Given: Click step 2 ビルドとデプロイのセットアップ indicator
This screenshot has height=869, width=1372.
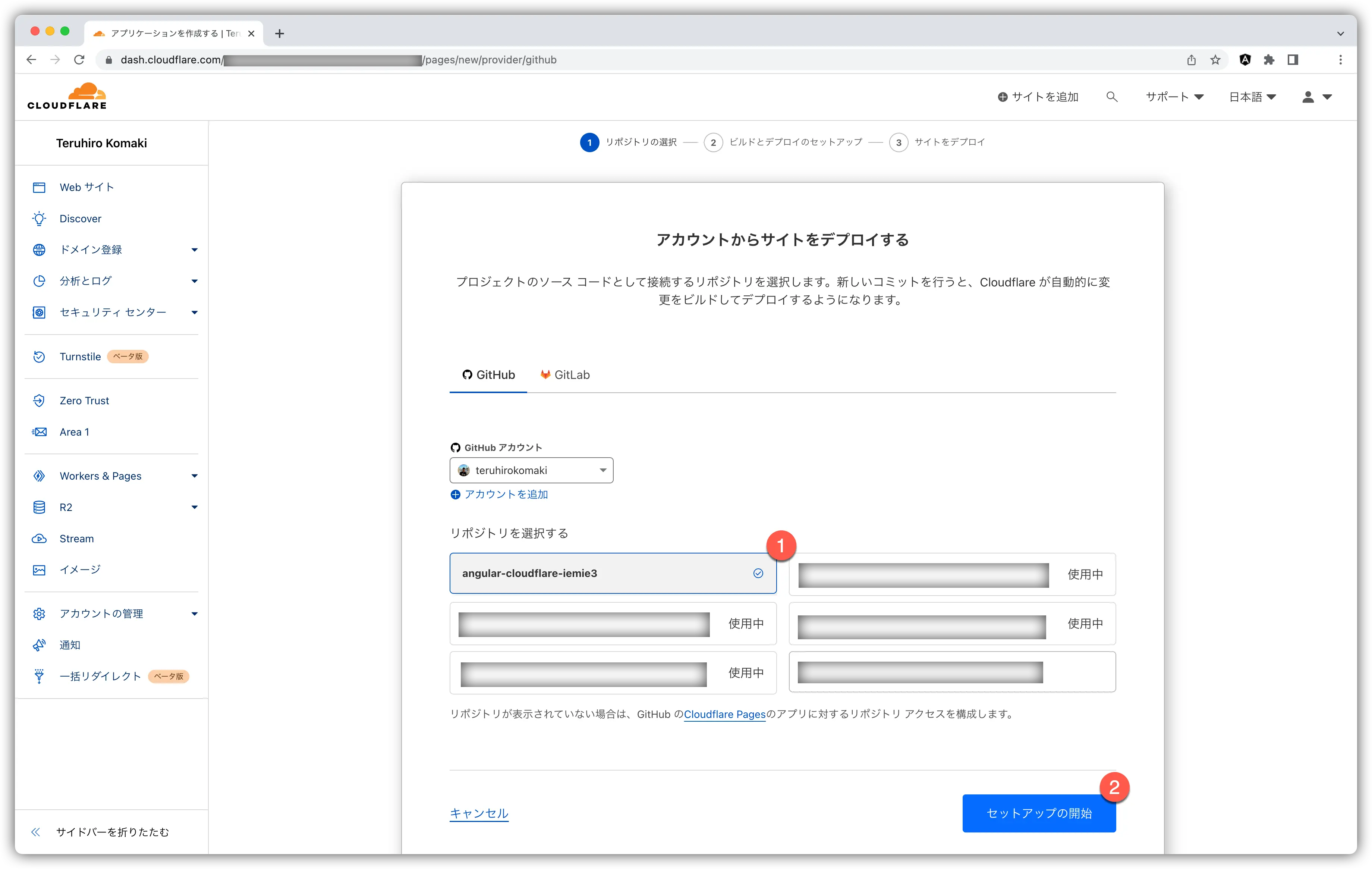Looking at the screenshot, I should click(713, 142).
